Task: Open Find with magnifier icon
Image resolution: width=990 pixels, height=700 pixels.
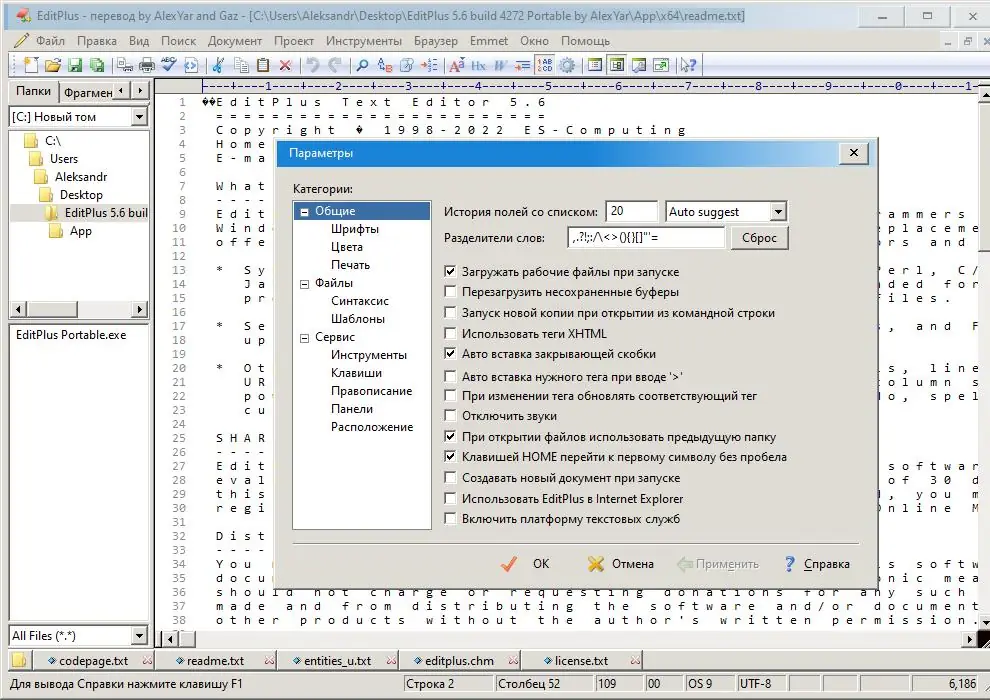Action: pyautogui.click(x=362, y=65)
